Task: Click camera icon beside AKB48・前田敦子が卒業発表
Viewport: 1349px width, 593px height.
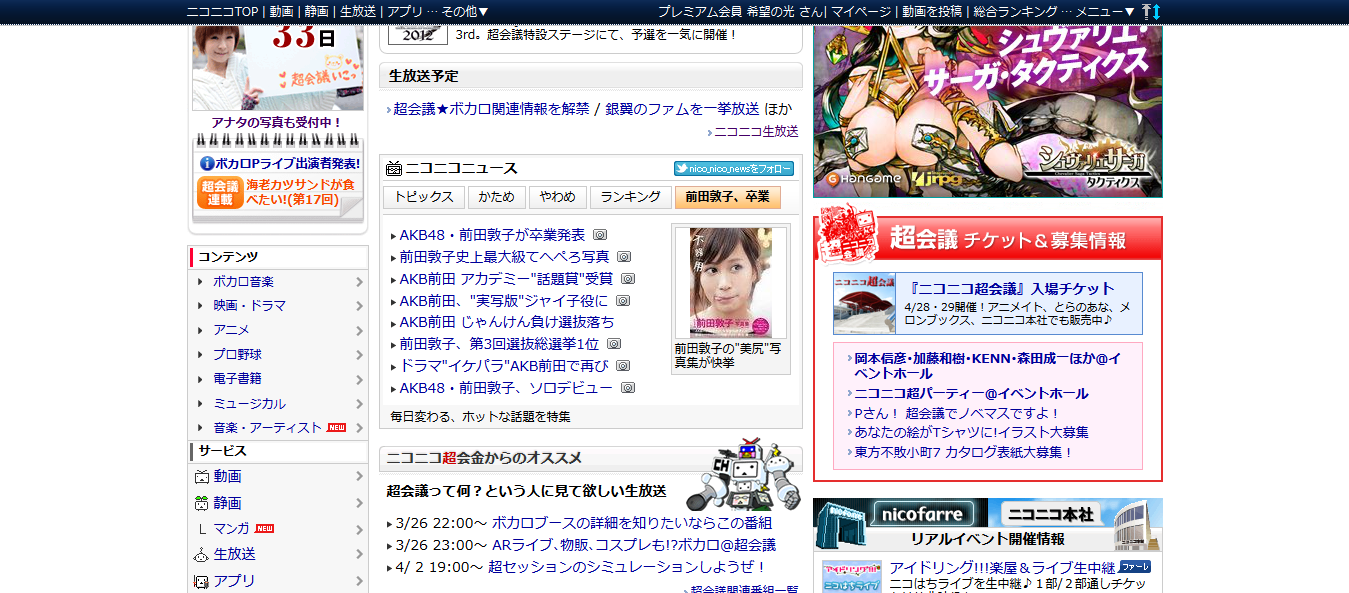Action: point(600,235)
